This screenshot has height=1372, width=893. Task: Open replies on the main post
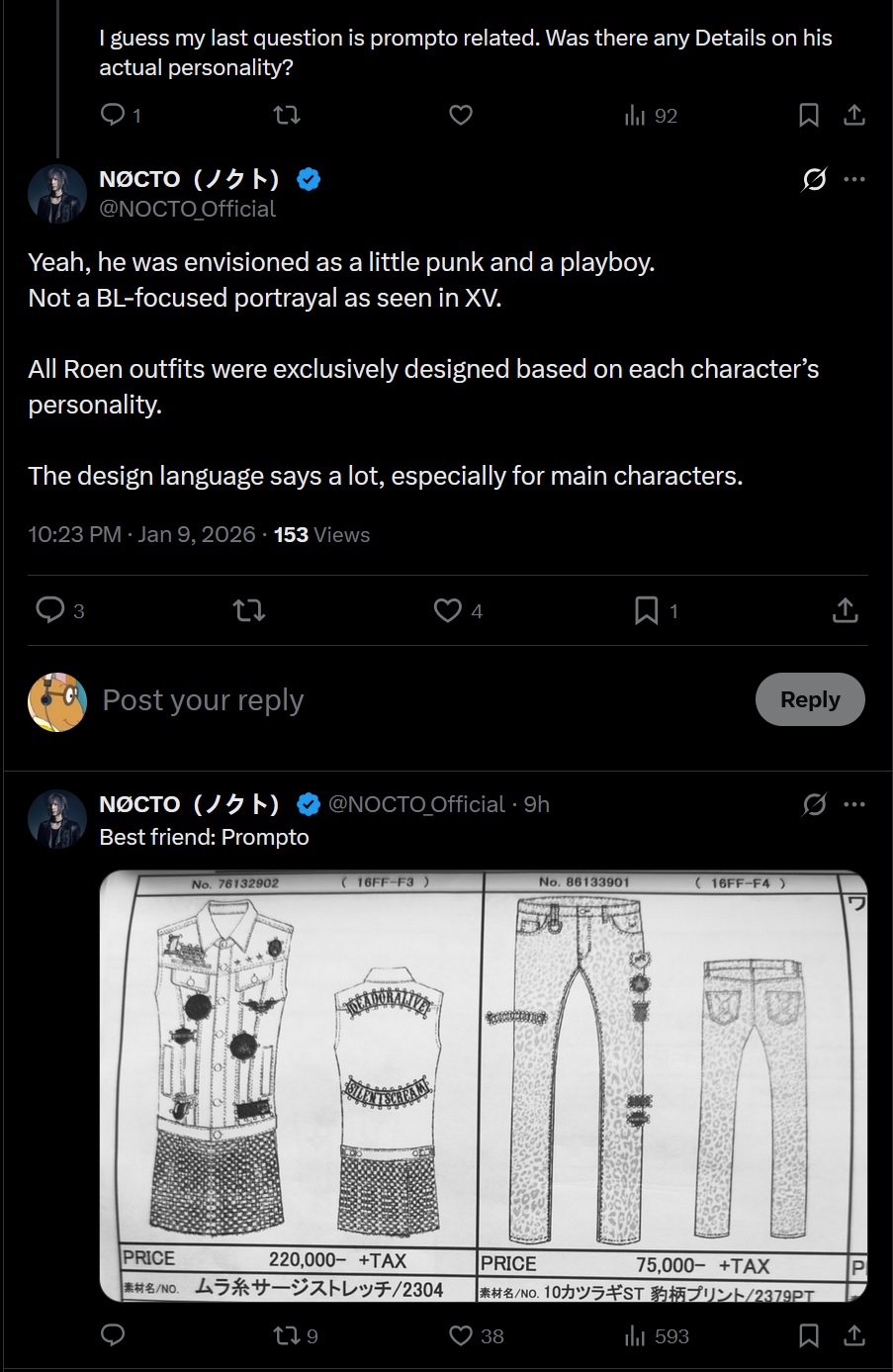[49, 610]
